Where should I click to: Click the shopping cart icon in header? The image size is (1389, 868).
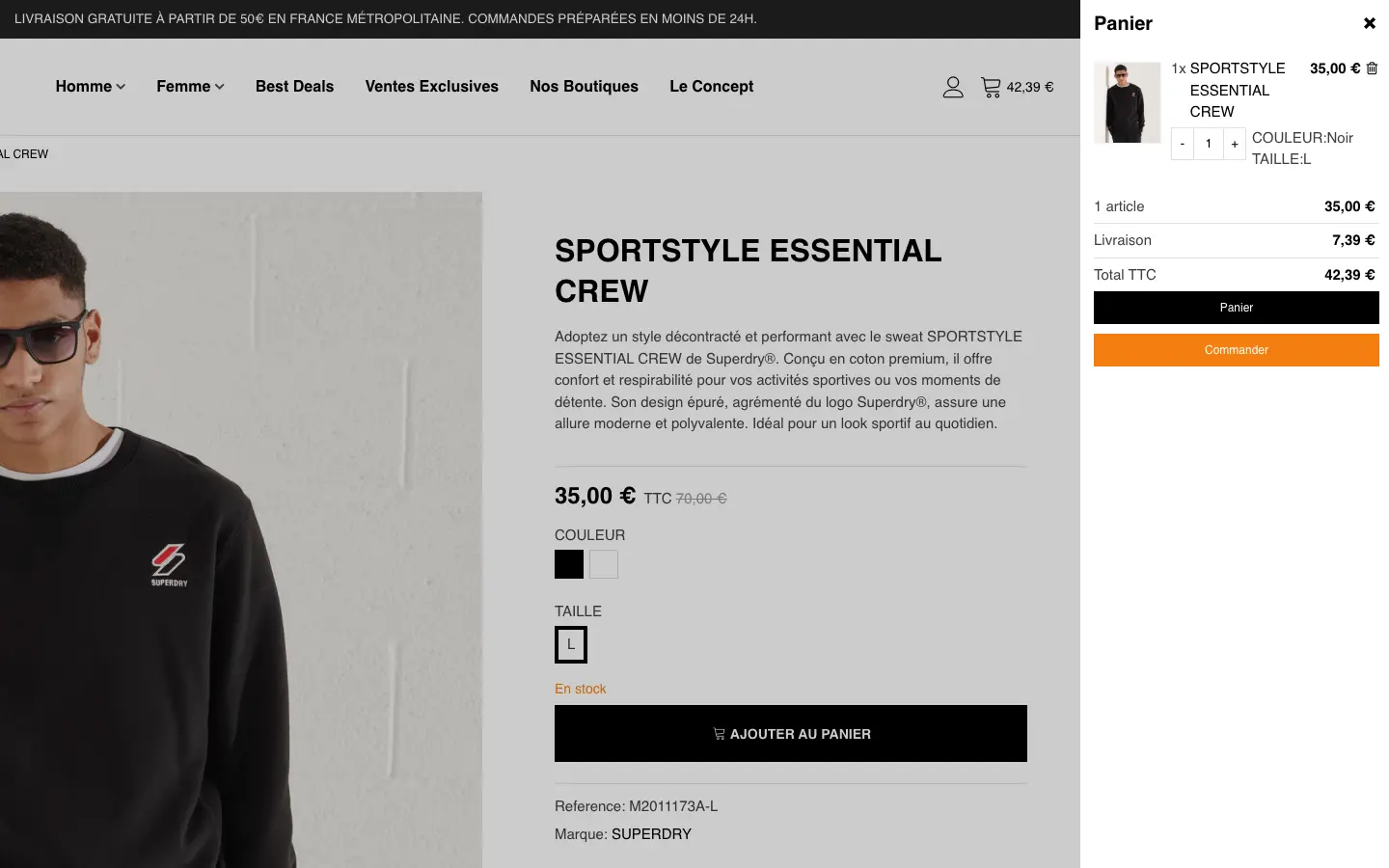click(x=991, y=87)
